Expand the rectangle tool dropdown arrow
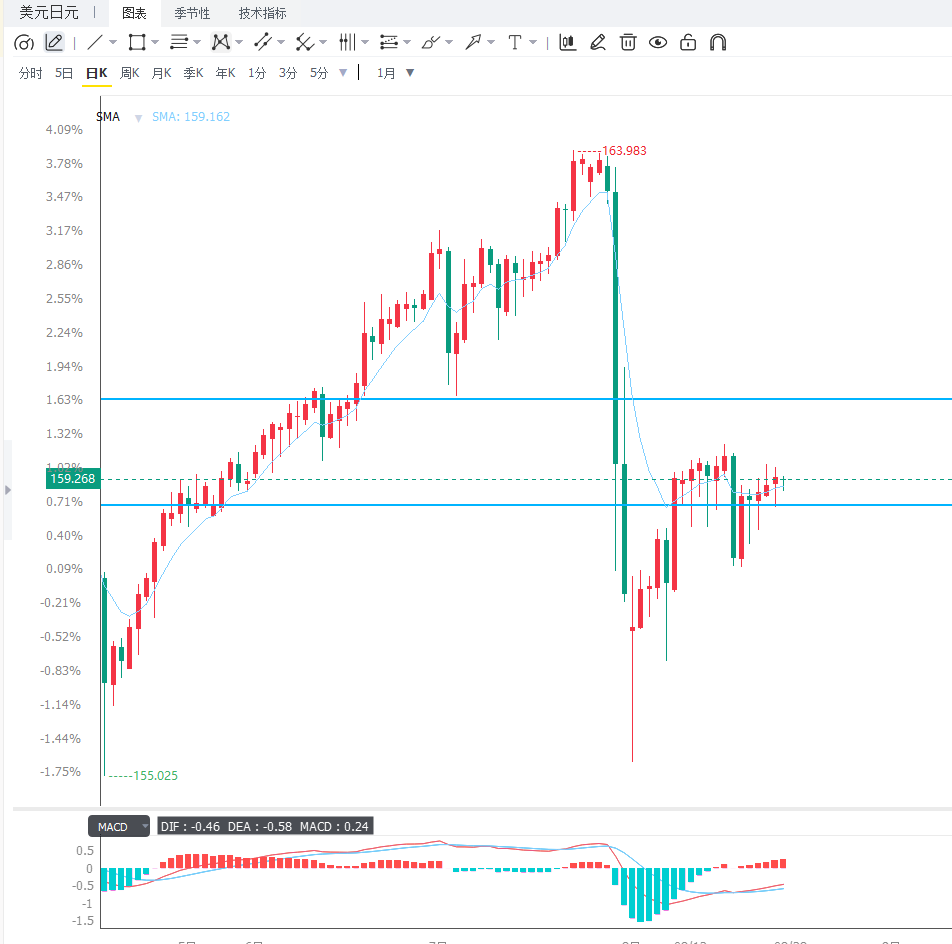This screenshot has height=944, width=952. (155, 42)
